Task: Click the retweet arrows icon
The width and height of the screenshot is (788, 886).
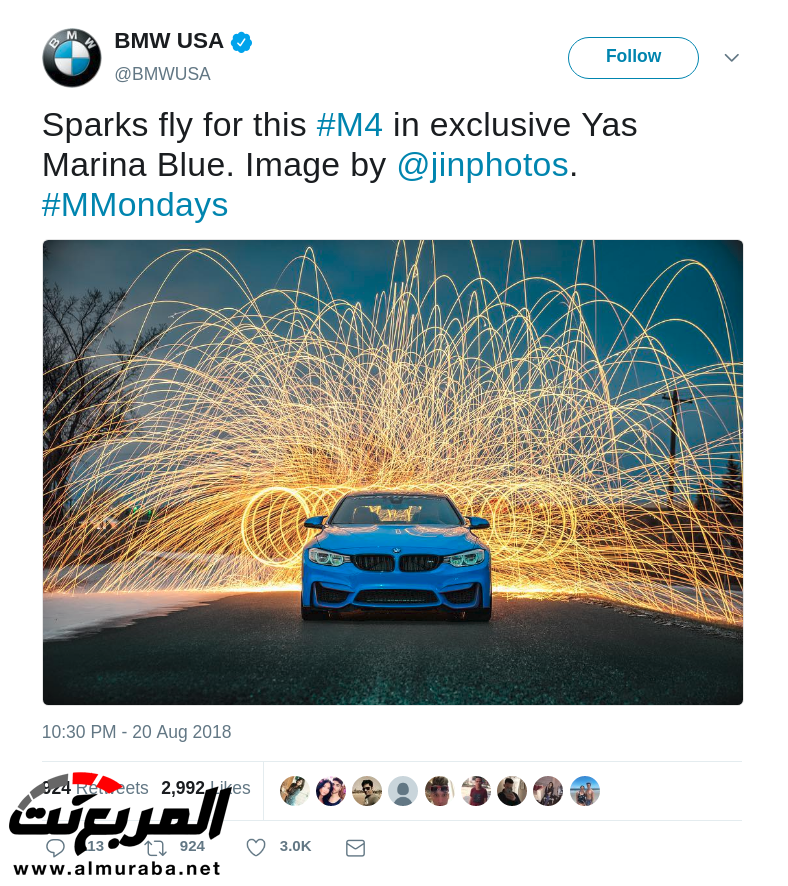Action: tap(155, 848)
